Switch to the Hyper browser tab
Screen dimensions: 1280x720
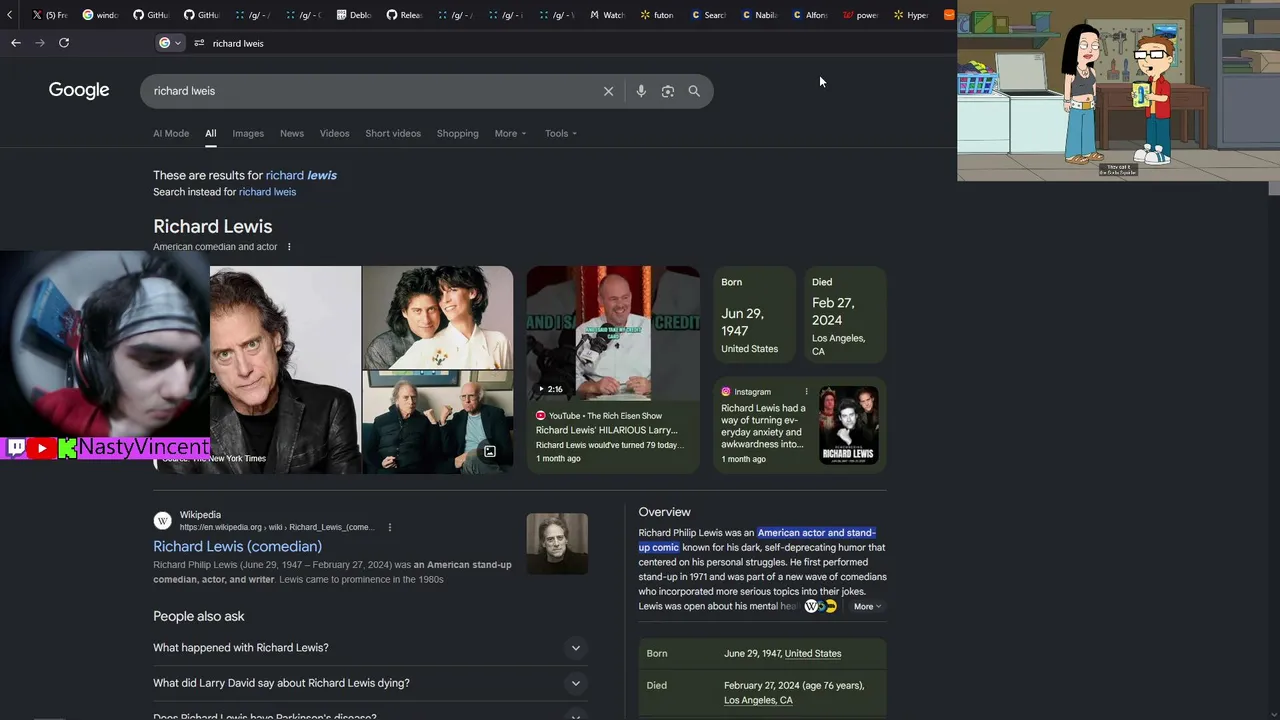(911, 15)
